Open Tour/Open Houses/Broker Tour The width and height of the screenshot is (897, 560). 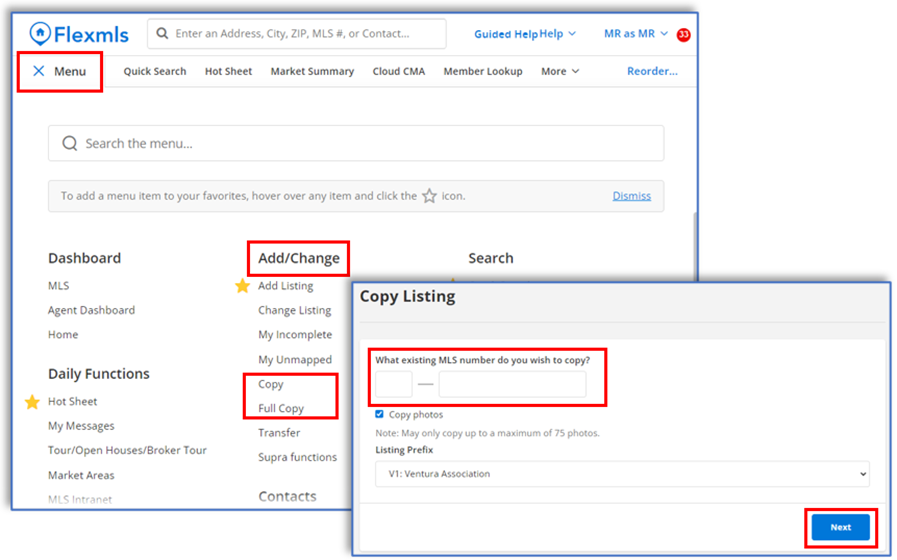coord(127,451)
